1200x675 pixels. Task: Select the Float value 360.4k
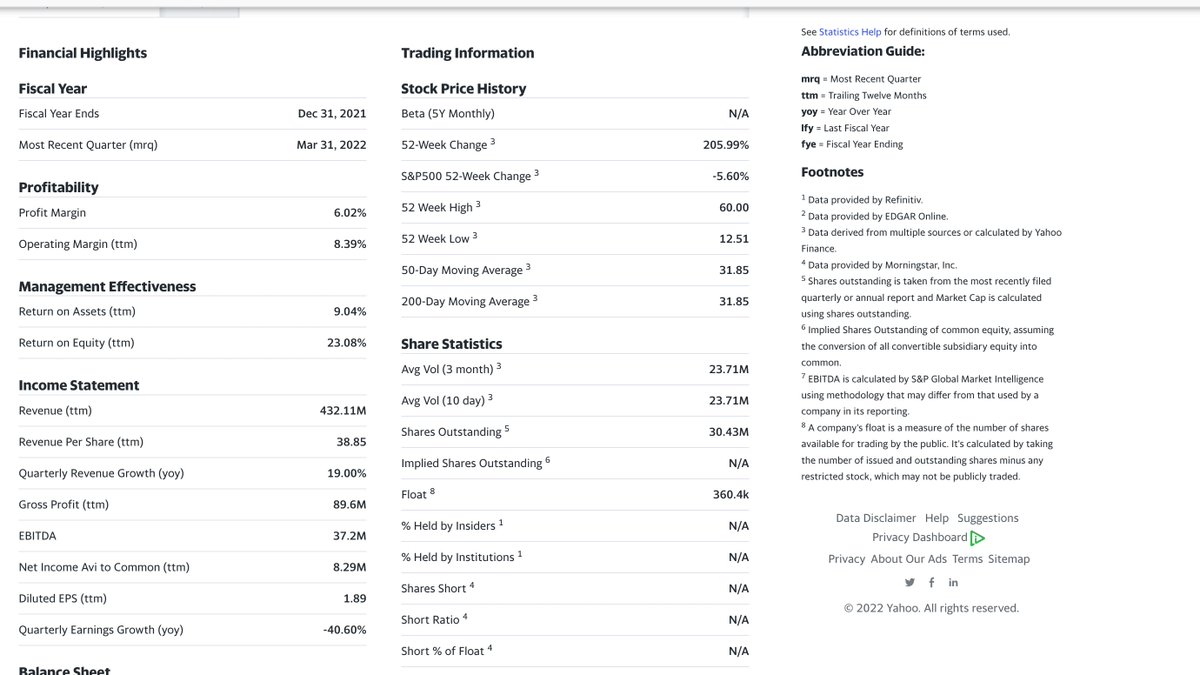(729, 495)
